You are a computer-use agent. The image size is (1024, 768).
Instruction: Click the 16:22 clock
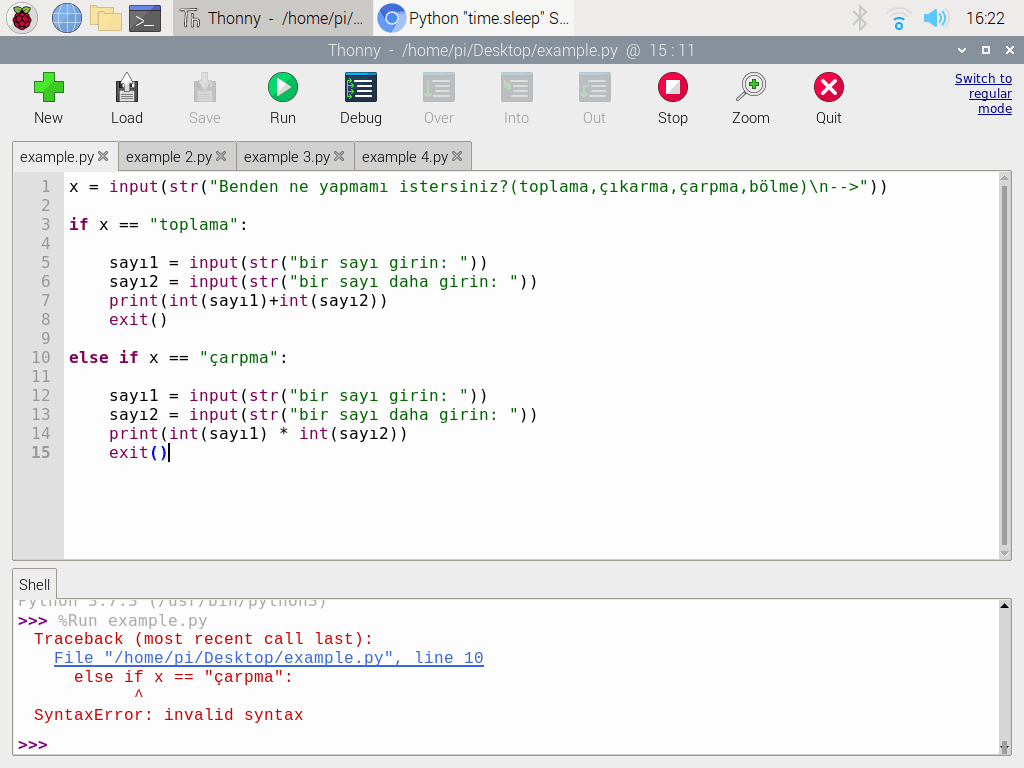985,18
